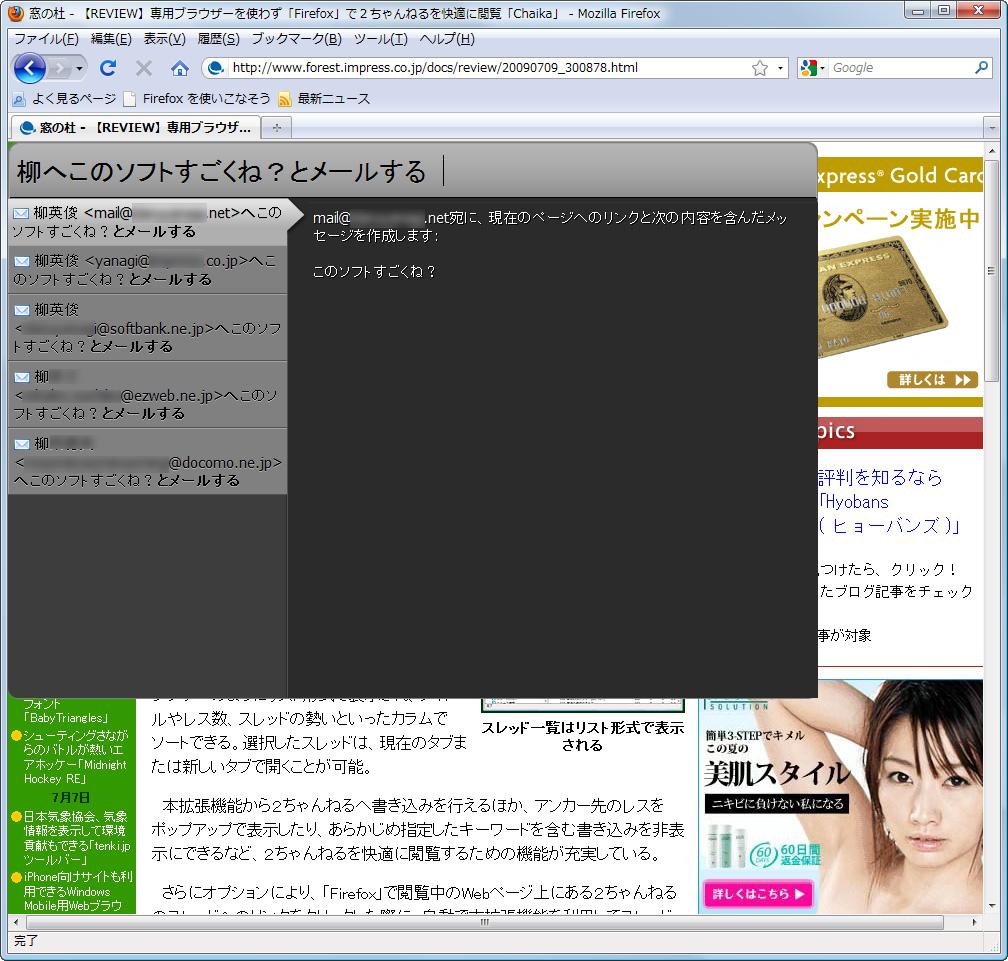Screen dimensions: 1008x961
Task: Click the vertical scrollbar thumb
Action: (992, 271)
